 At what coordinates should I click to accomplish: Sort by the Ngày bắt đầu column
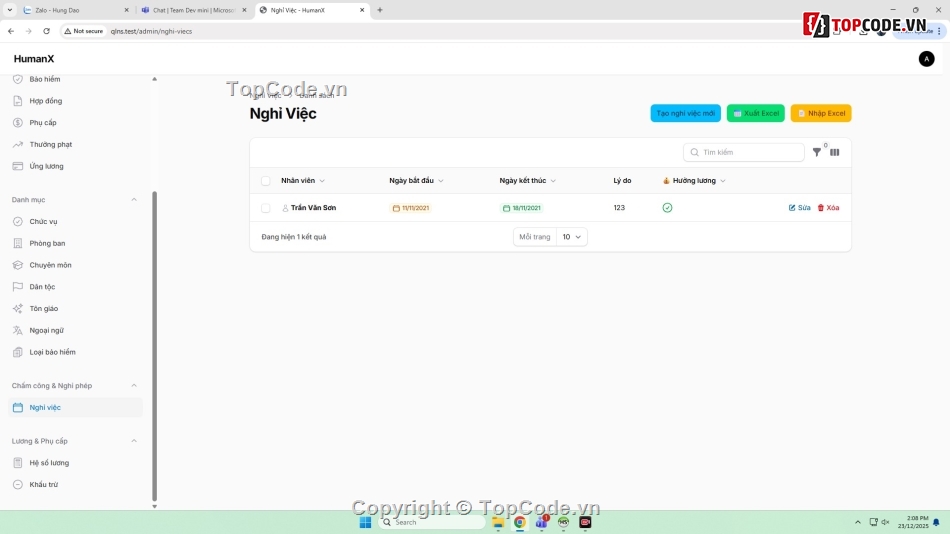pyautogui.click(x=416, y=181)
